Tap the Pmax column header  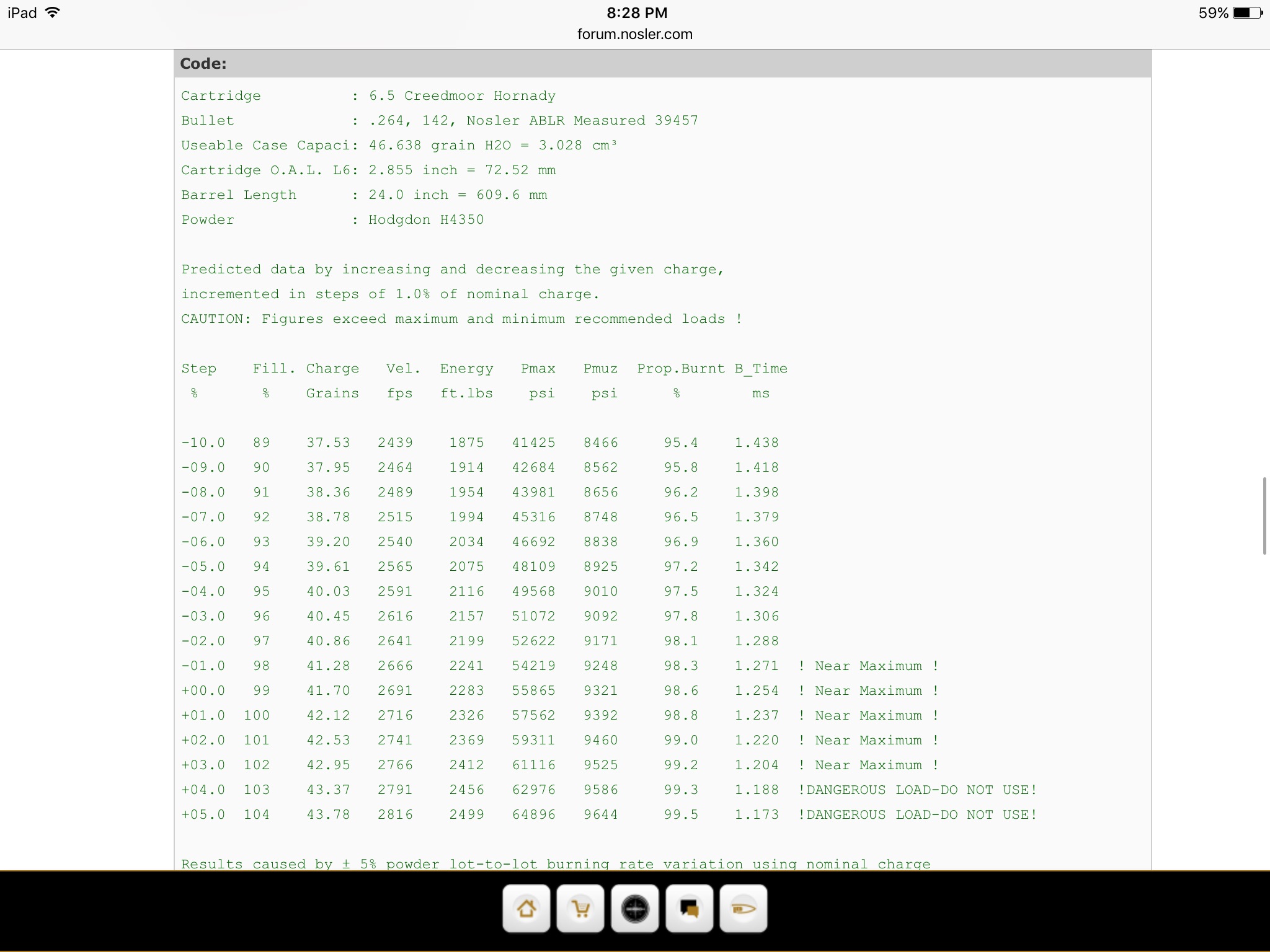(538, 369)
